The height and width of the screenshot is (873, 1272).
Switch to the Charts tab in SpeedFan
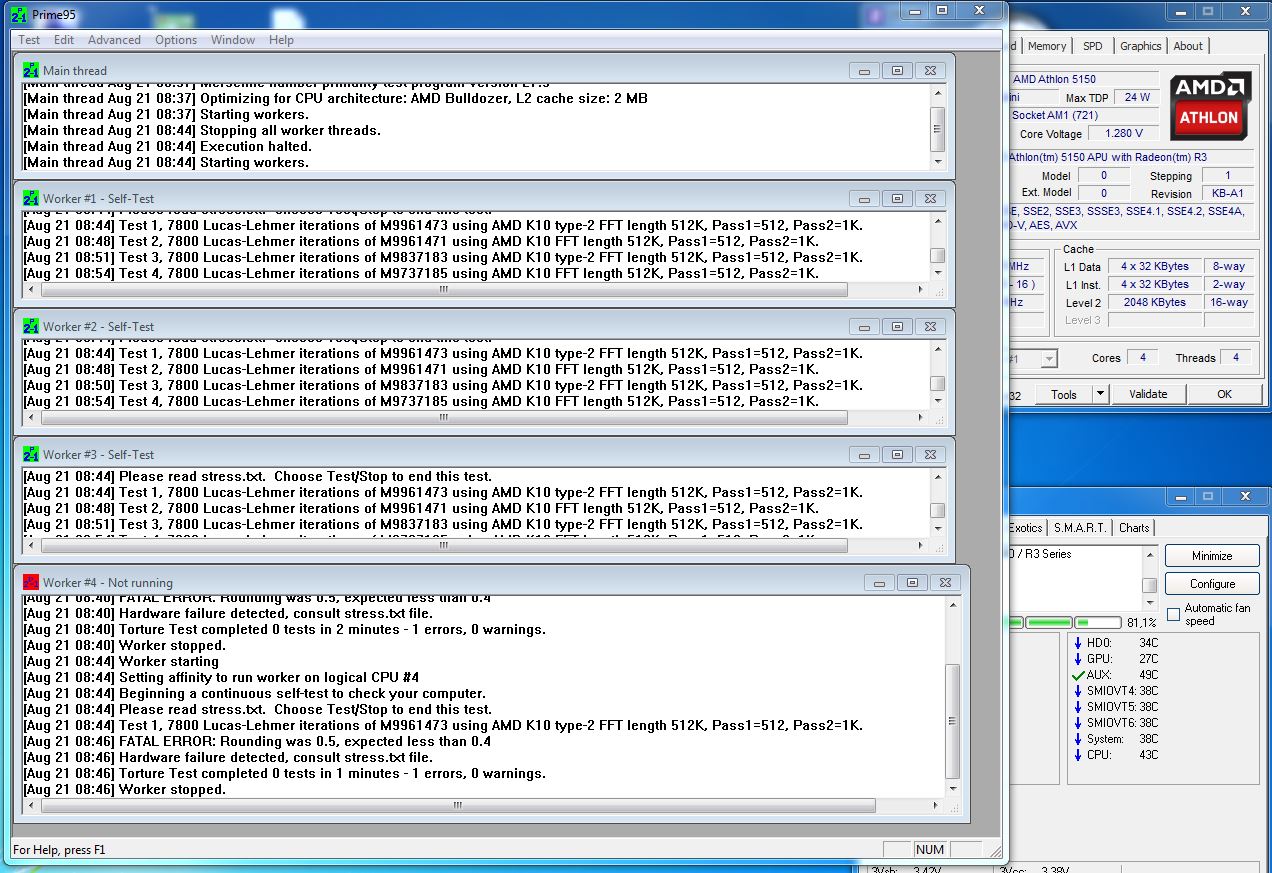click(1134, 528)
